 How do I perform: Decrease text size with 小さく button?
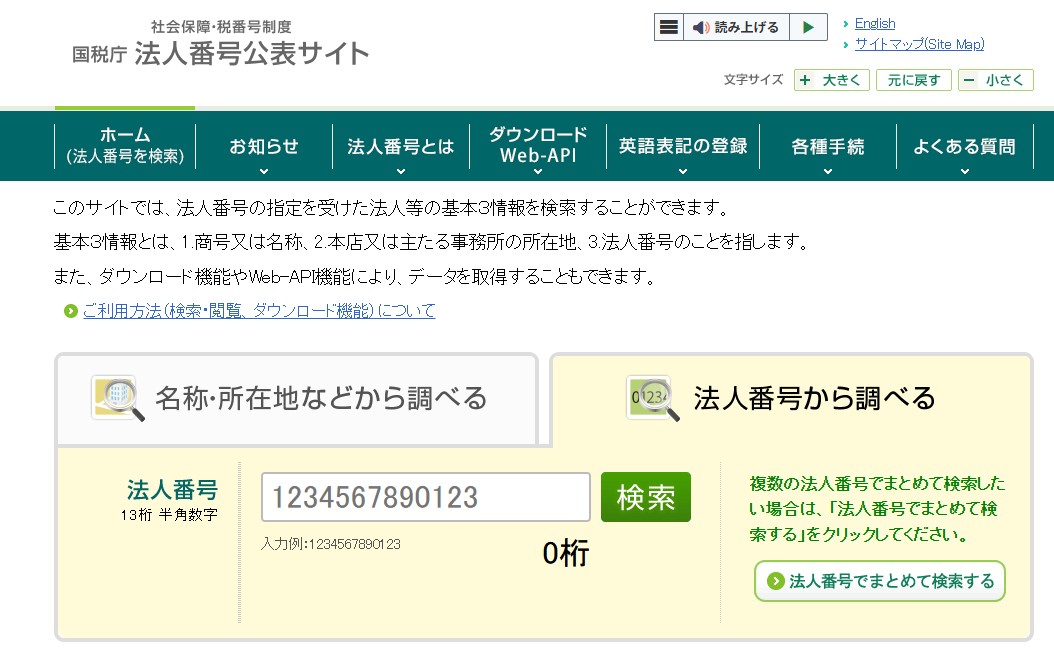point(995,81)
